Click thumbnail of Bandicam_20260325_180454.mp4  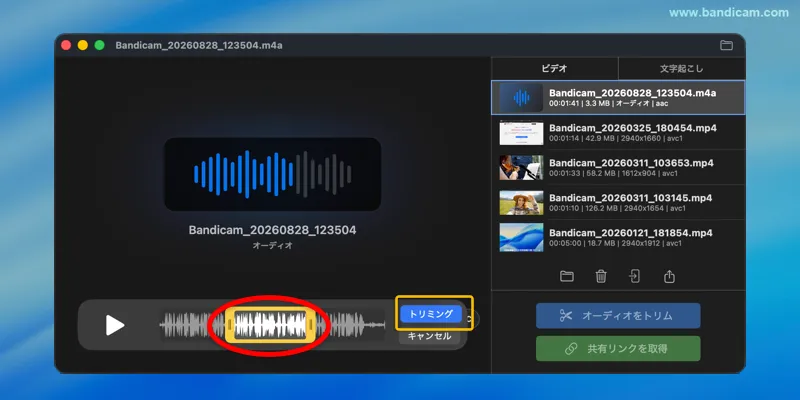521,133
